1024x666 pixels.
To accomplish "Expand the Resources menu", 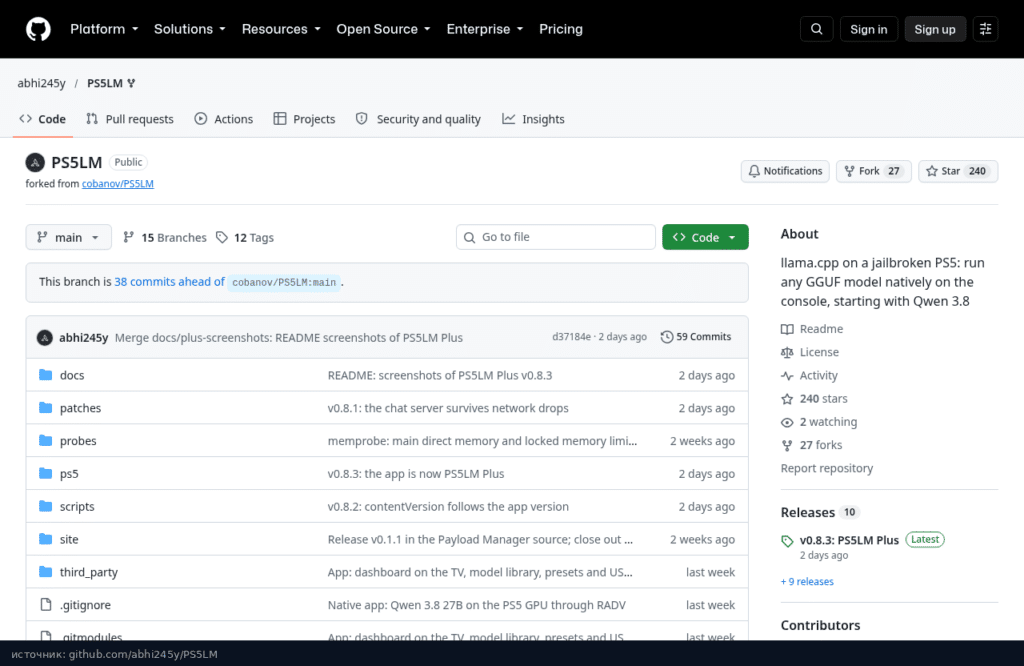I will [281, 29].
